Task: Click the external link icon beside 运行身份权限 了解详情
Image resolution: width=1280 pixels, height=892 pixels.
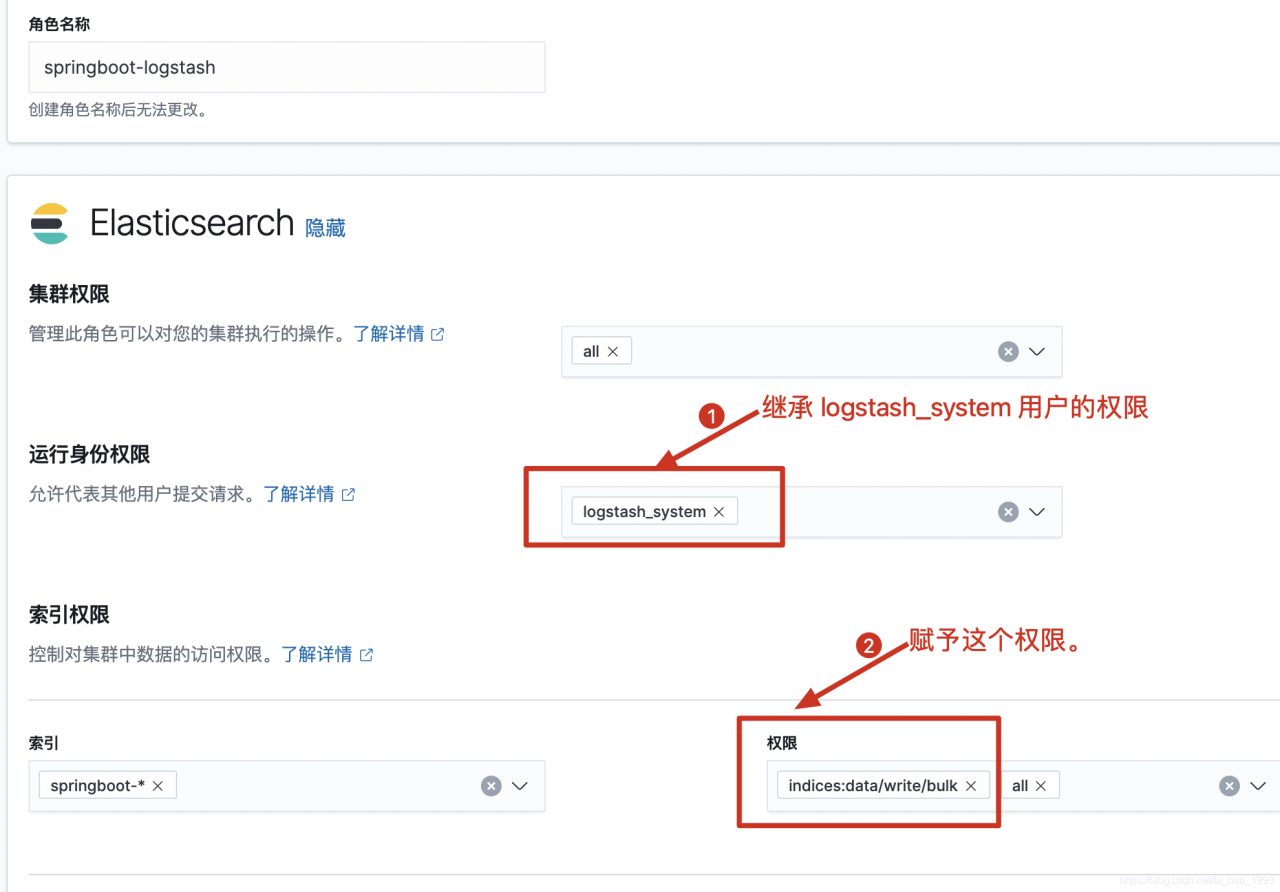Action: point(348,495)
